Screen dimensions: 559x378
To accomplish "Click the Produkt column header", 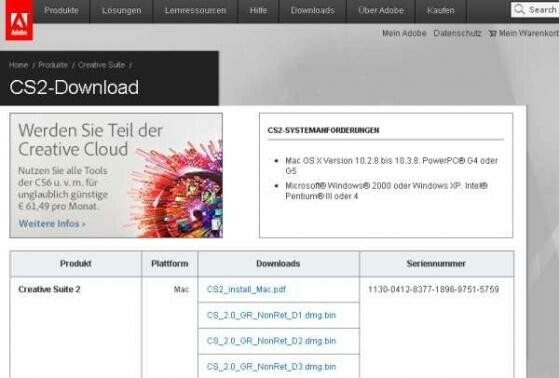I will [76, 264].
